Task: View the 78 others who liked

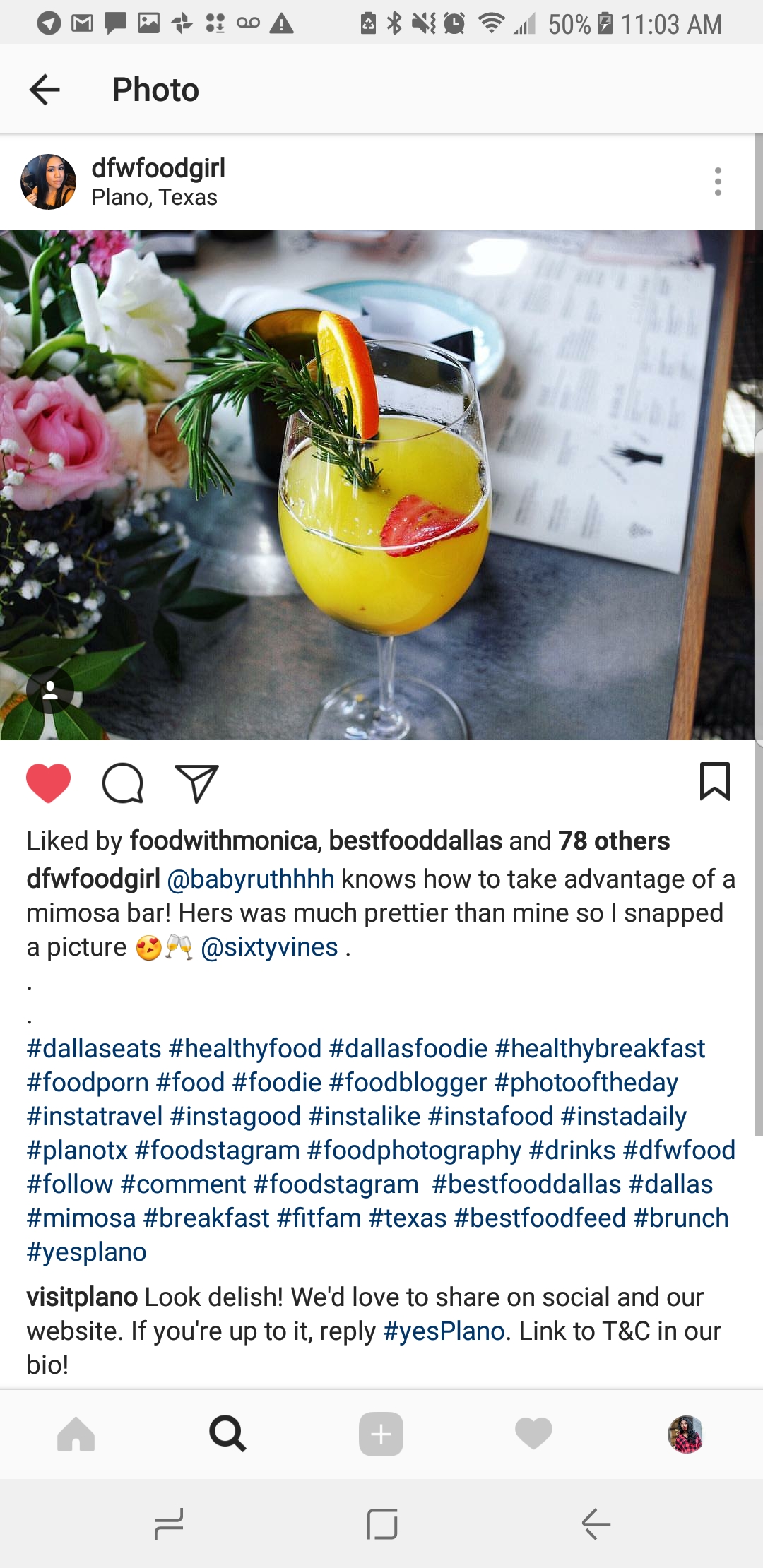Action: click(614, 841)
